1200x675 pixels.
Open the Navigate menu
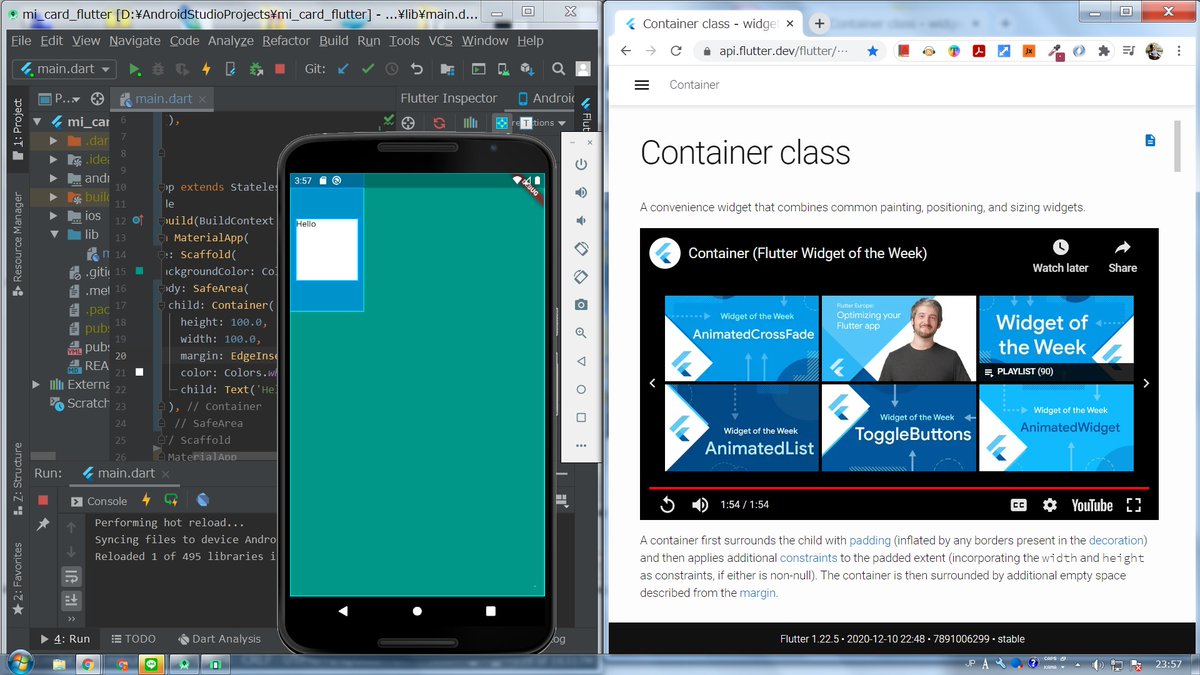point(135,40)
